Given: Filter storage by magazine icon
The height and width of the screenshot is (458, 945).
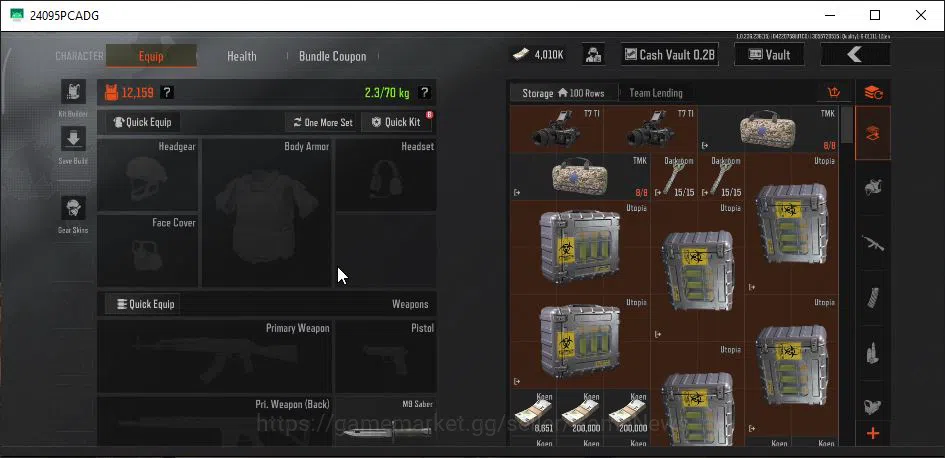Looking at the screenshot, I should click(873, 298).
